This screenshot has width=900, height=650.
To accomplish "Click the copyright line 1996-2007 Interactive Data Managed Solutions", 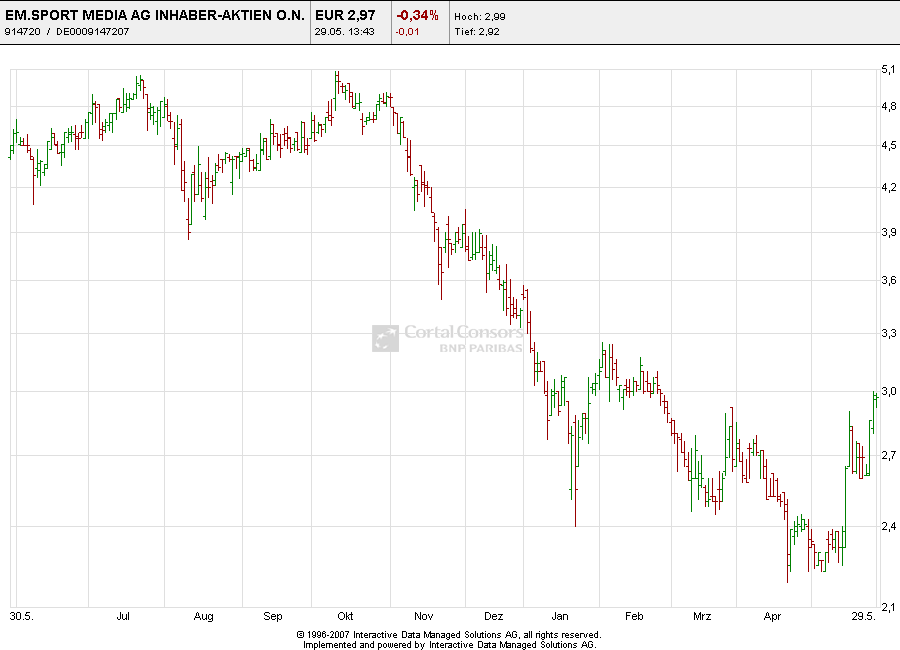I will pos(449,634).
